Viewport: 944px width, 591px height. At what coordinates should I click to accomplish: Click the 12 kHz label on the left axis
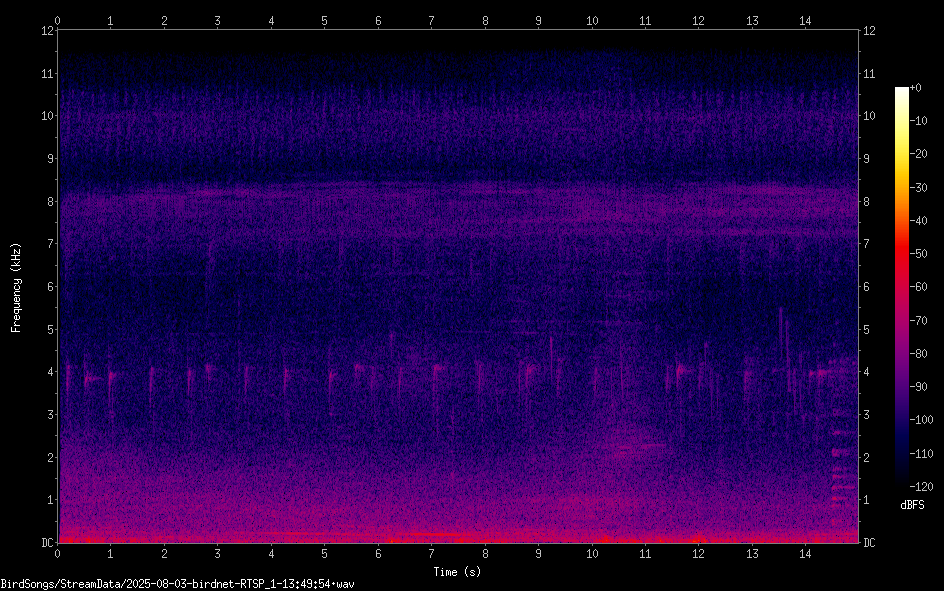[x=47, y=31]
